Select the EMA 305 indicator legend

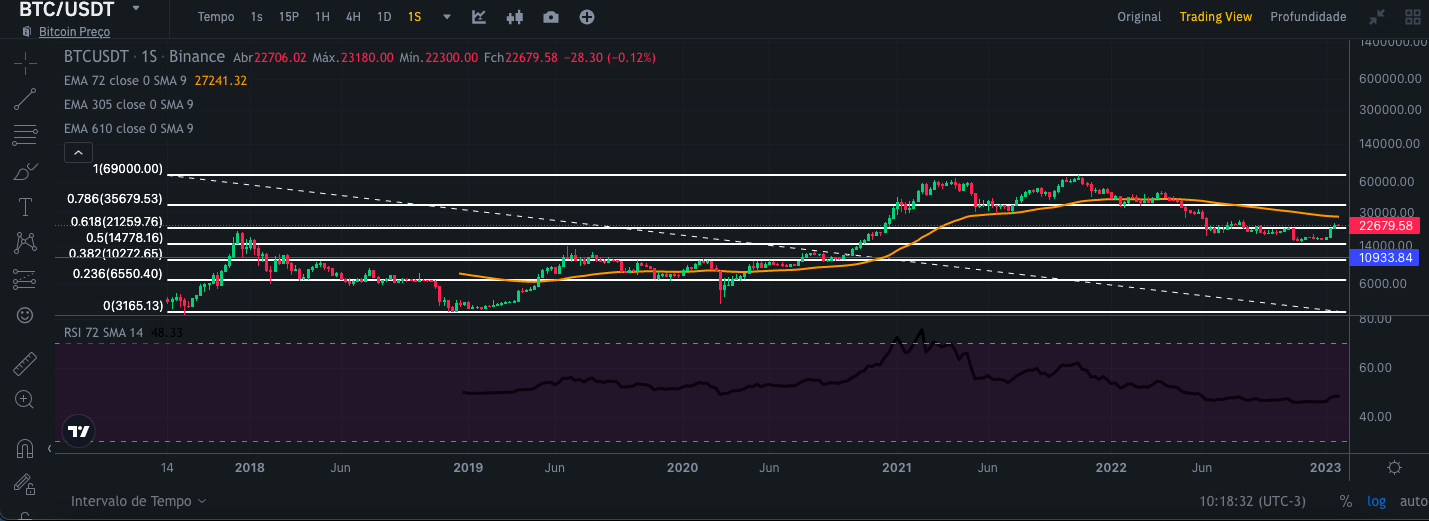[x=129, y=104]
